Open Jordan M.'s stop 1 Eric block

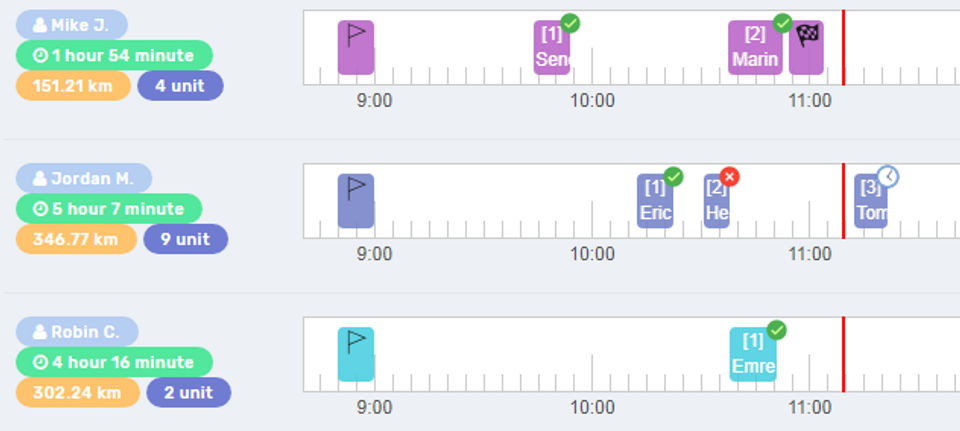(655, 203)
